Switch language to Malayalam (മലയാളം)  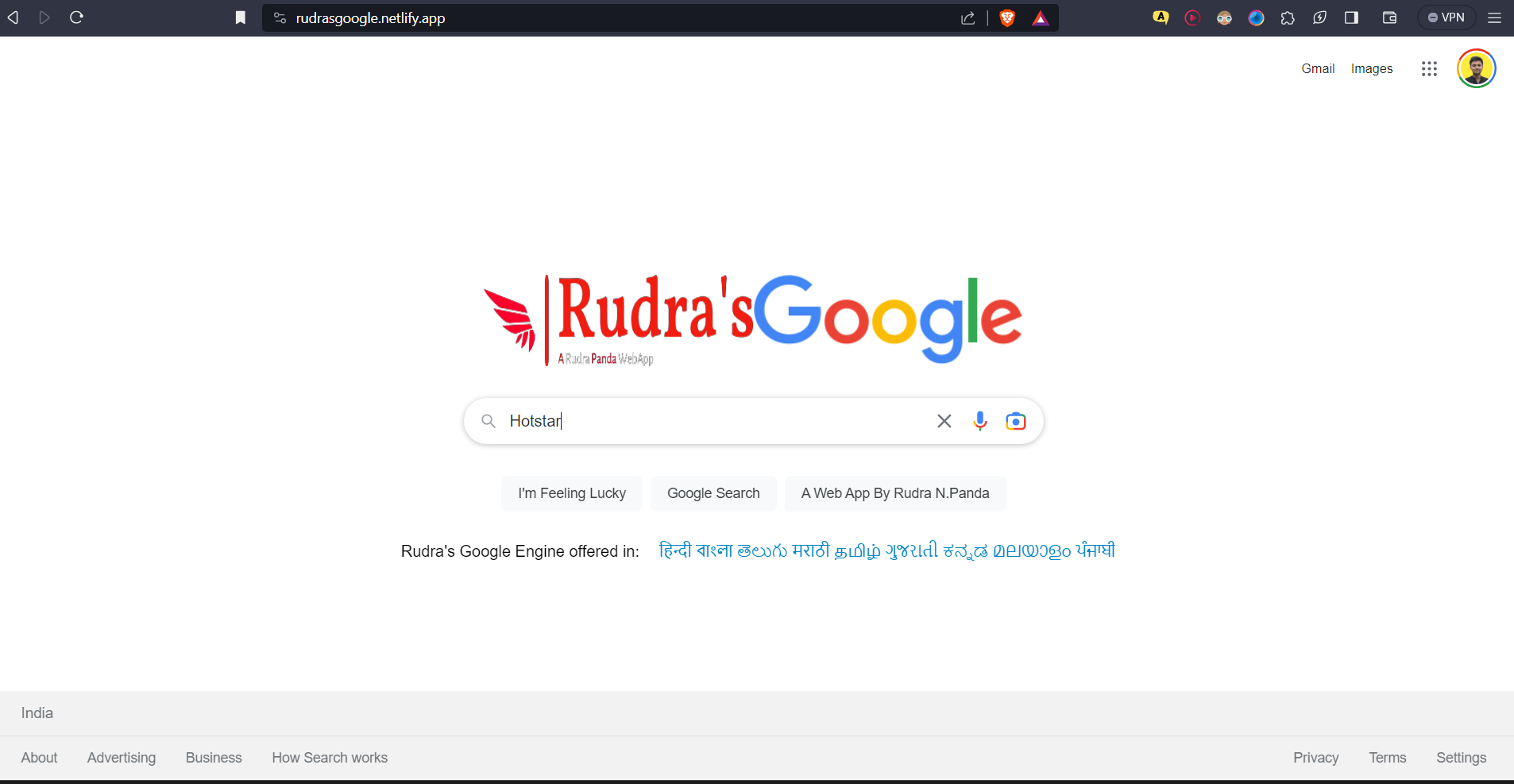click(x=1032, y=550)
